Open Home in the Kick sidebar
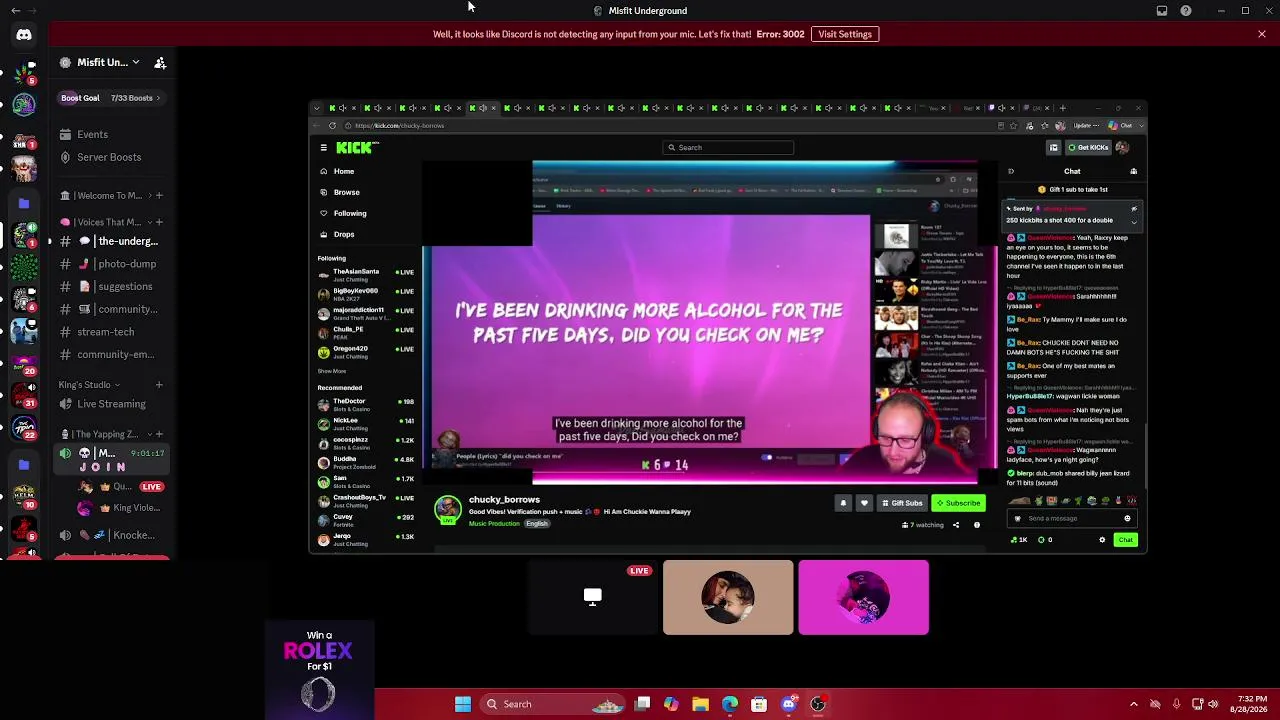This screenshot has width=1280, height=720. click(x=336, y=171)
